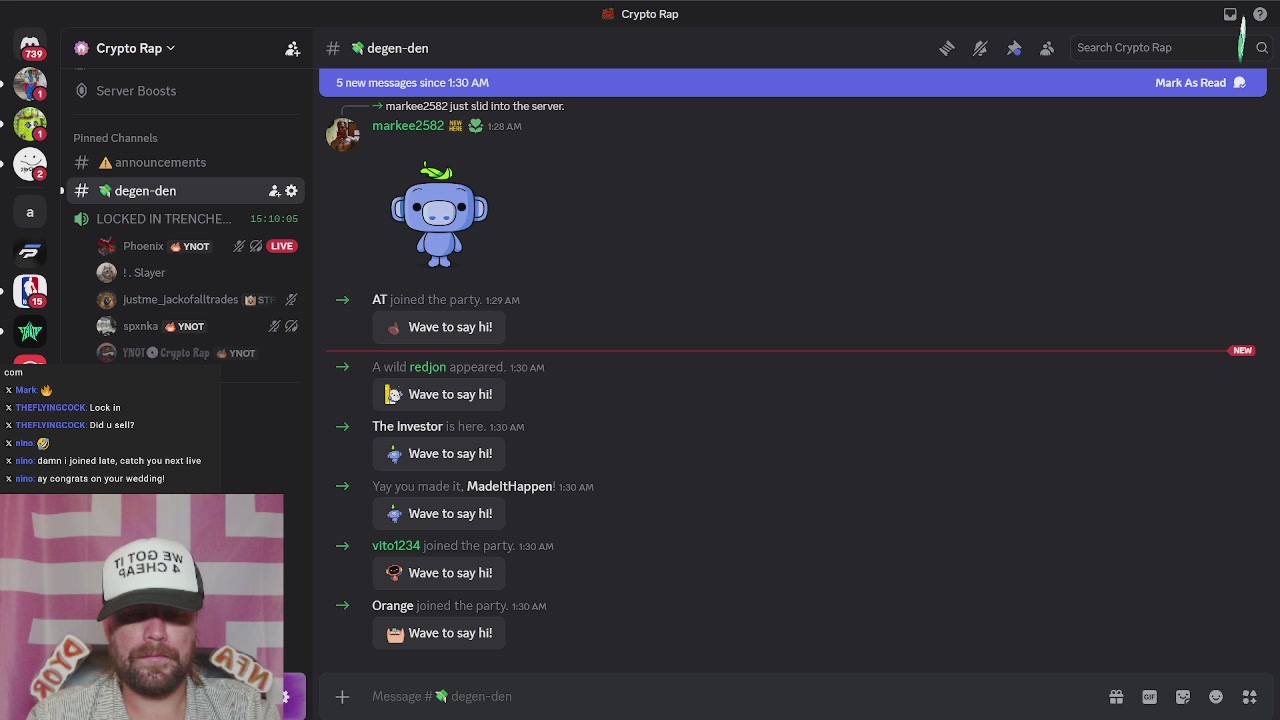Screen dimensions: 1280x720
Task: Select the degen-den channel in sidebar
Action: [x=185, y=191]
